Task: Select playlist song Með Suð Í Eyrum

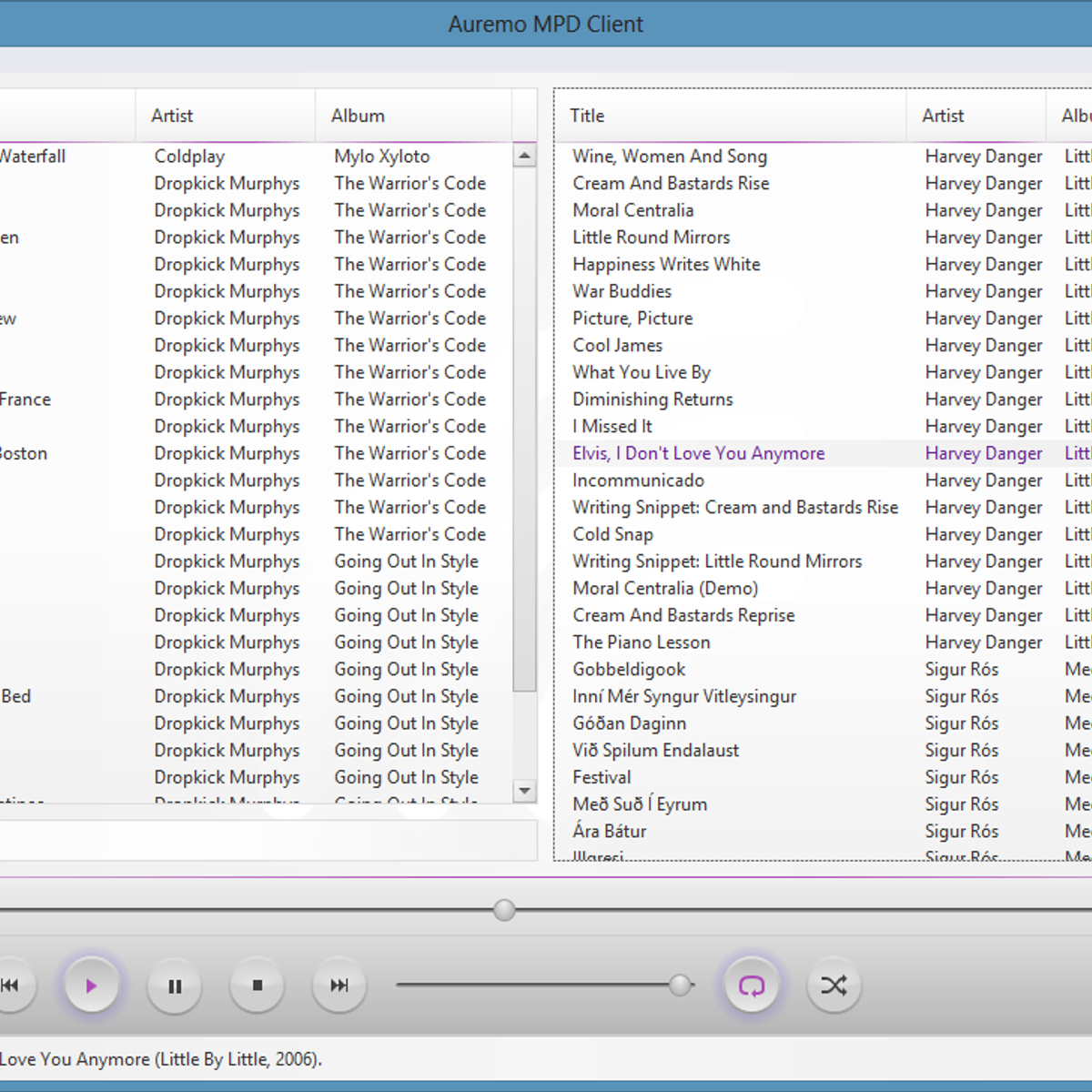Action: 824,804
